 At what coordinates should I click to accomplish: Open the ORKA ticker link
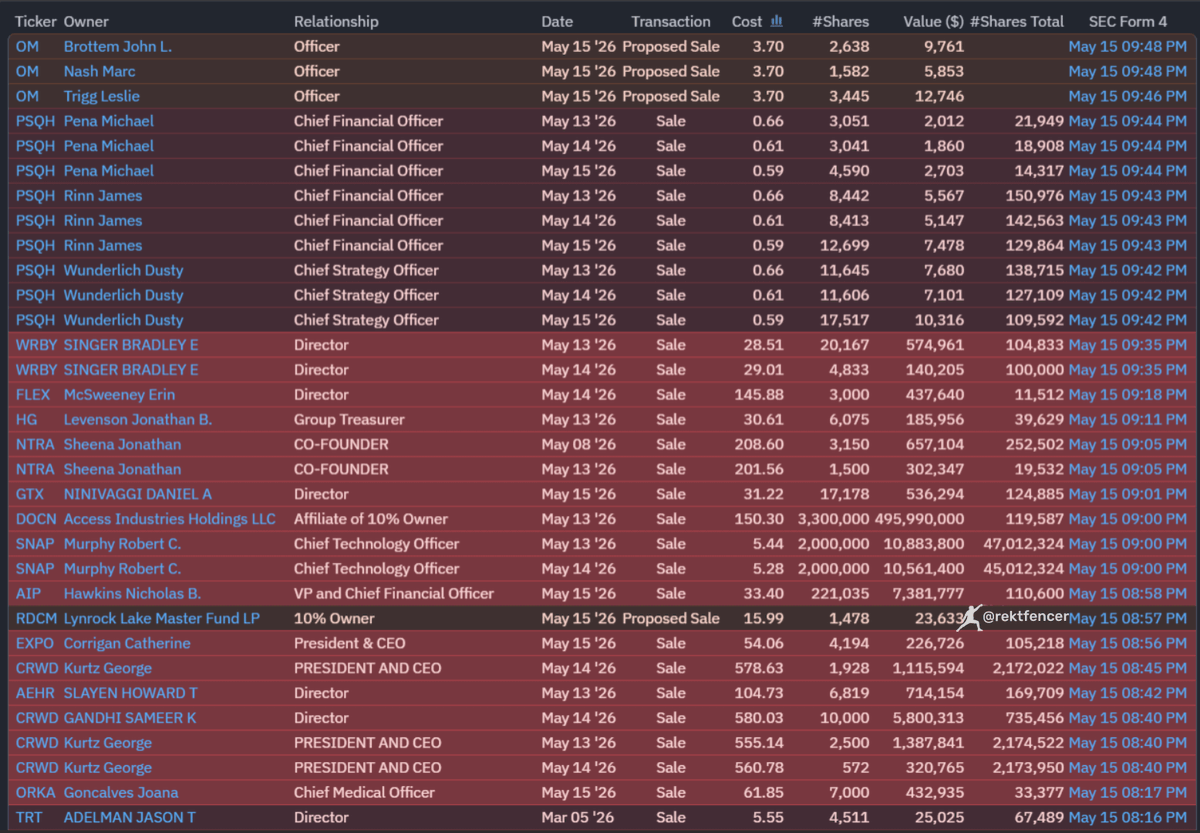(x=36, y=792)
